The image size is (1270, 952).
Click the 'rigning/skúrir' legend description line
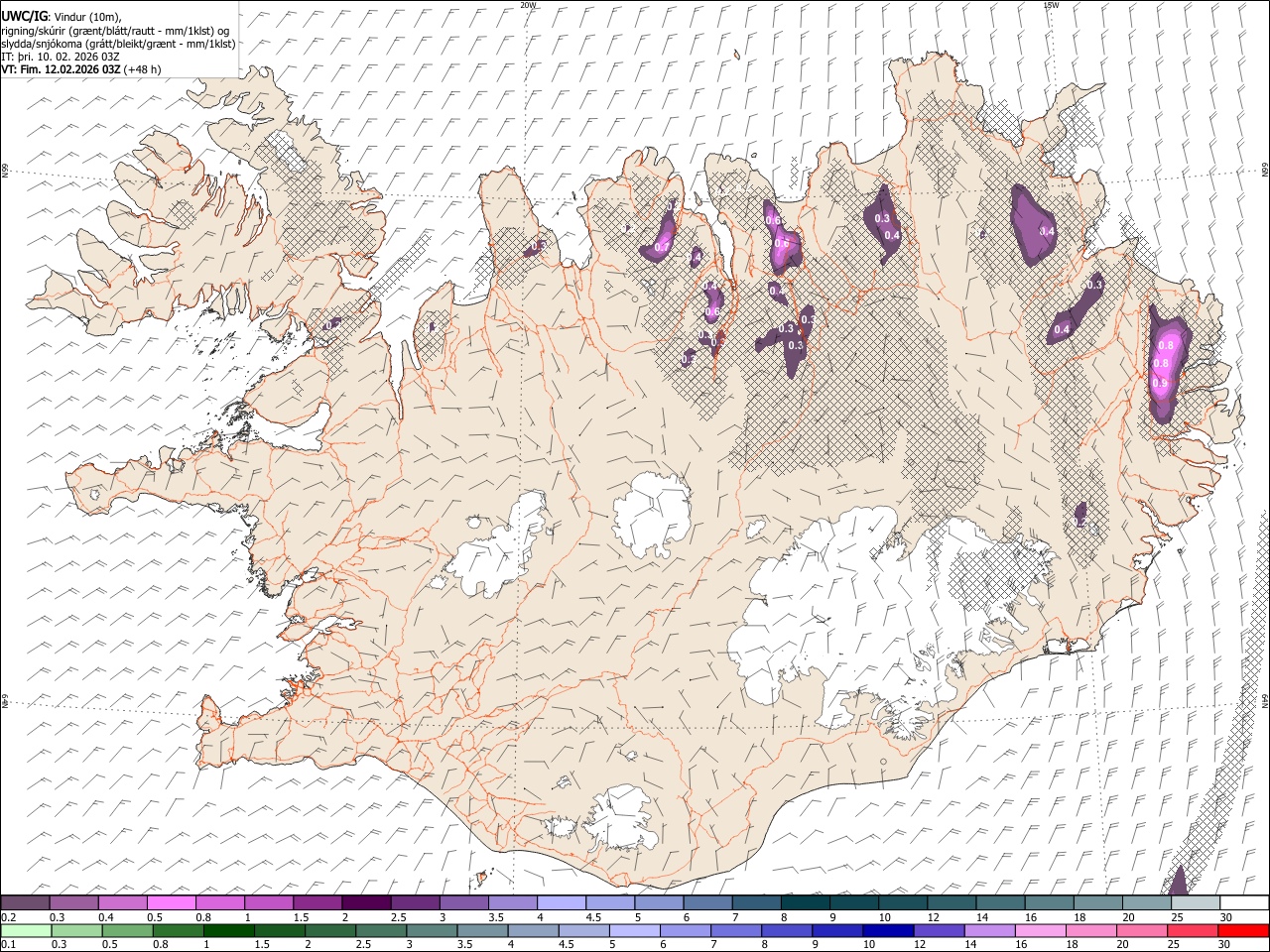(115, 31)
